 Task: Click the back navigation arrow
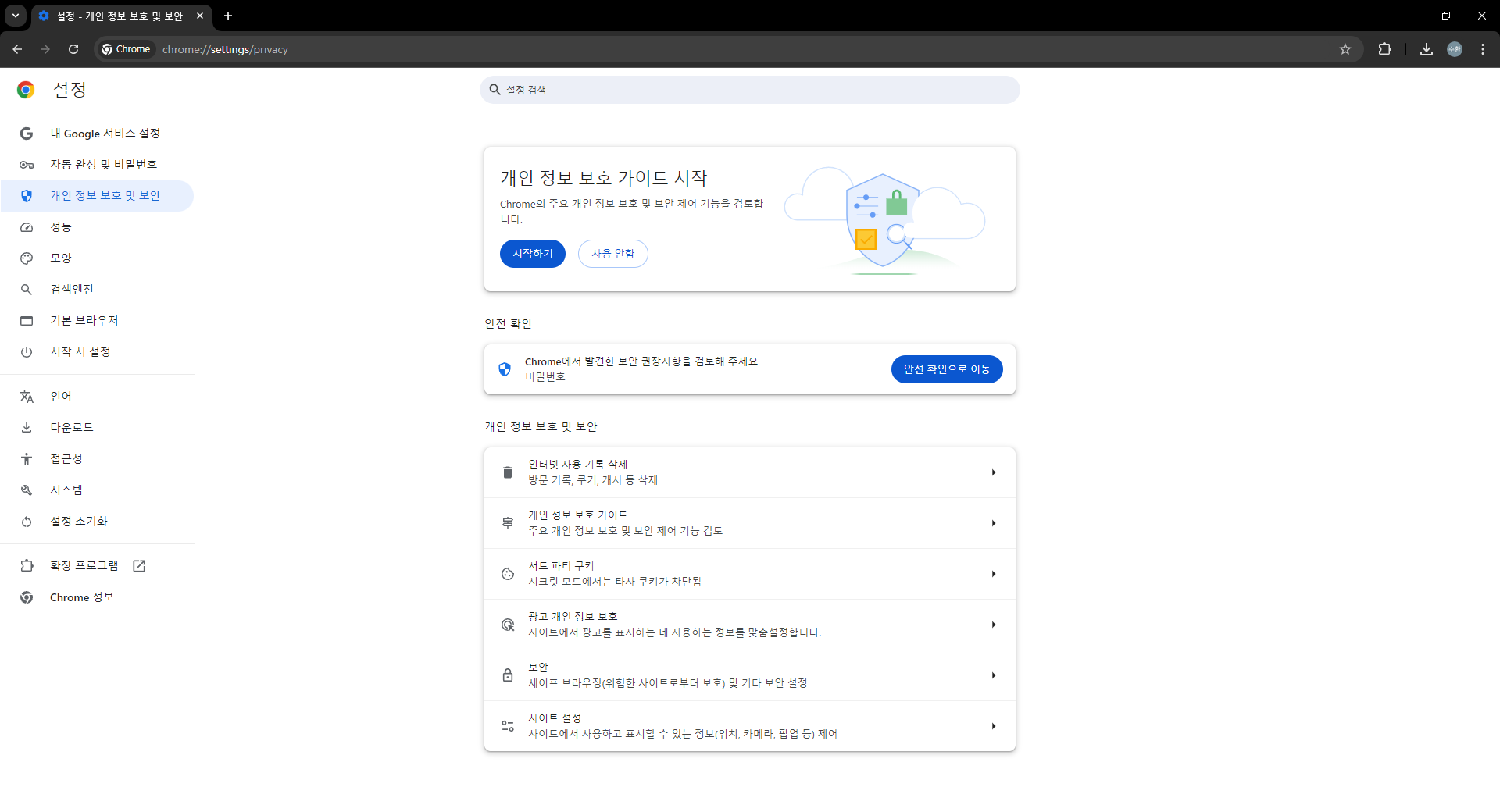(x=17, y=49)
